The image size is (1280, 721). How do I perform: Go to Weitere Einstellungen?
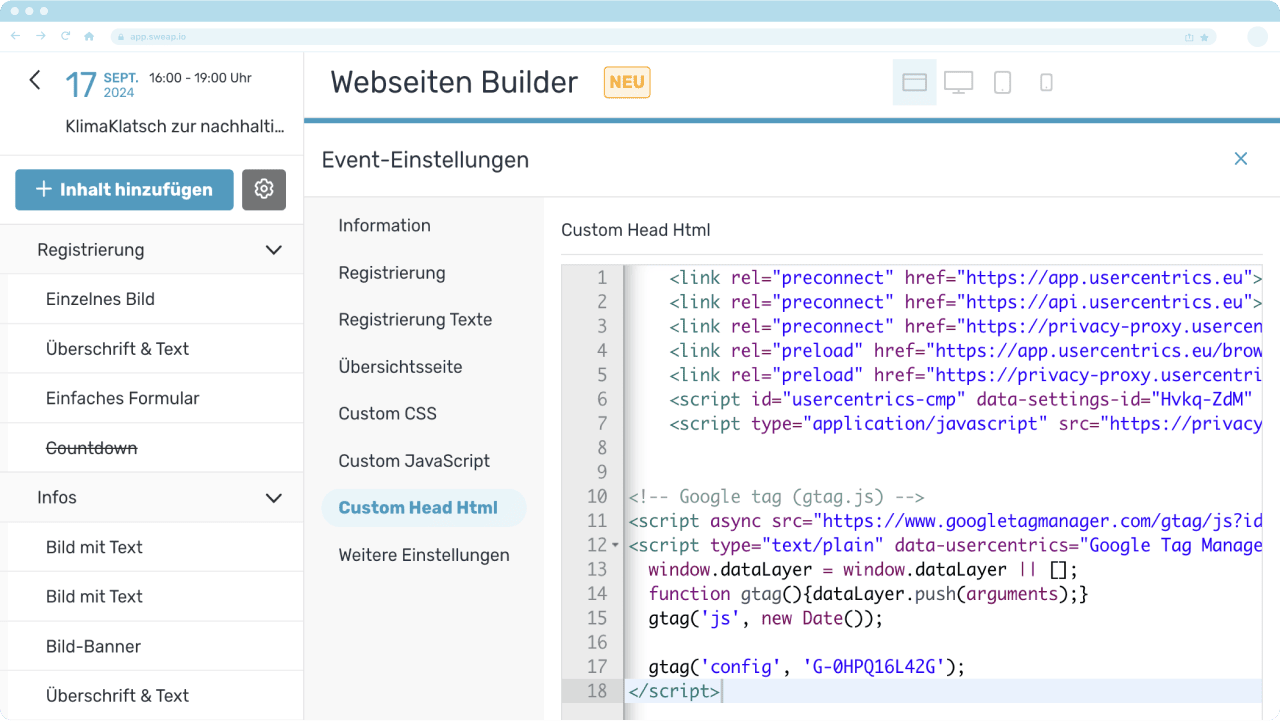tap(423, 555)
